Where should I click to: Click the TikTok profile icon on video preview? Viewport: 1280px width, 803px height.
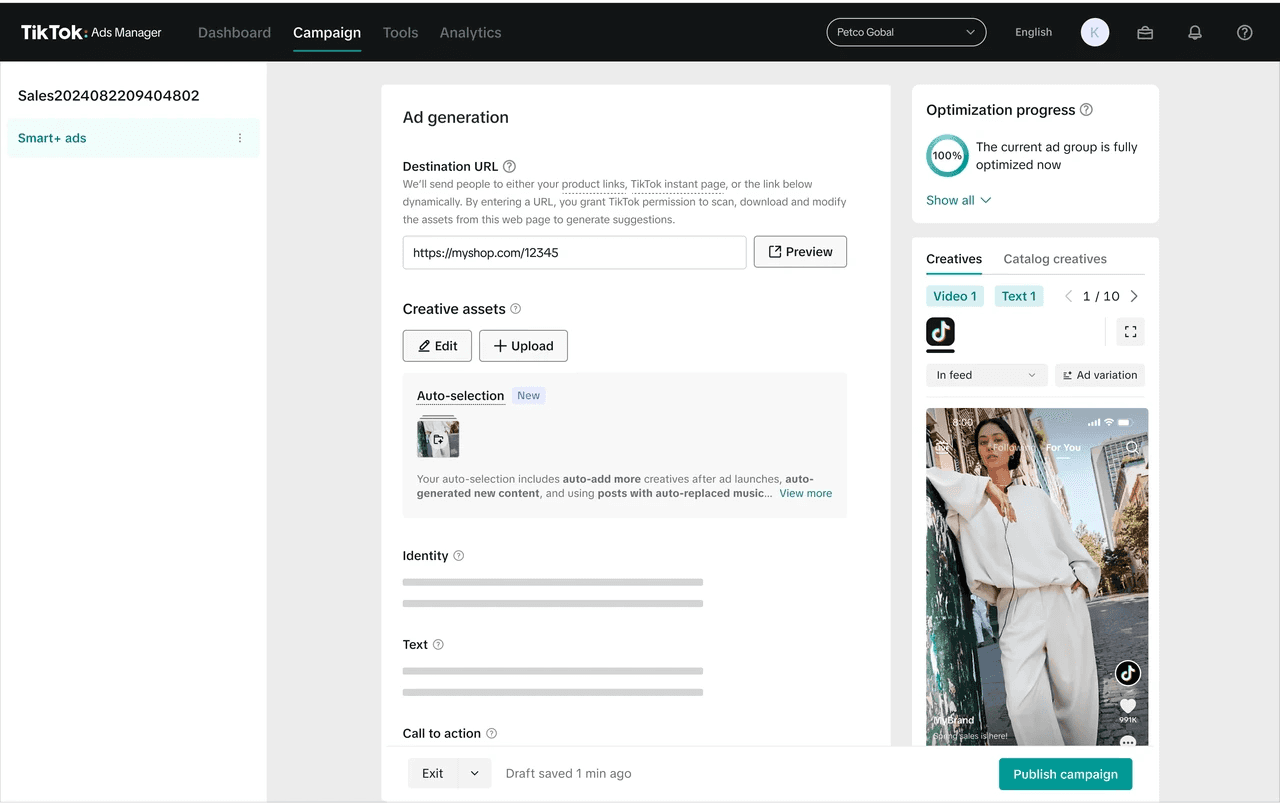coord(1128,673)
